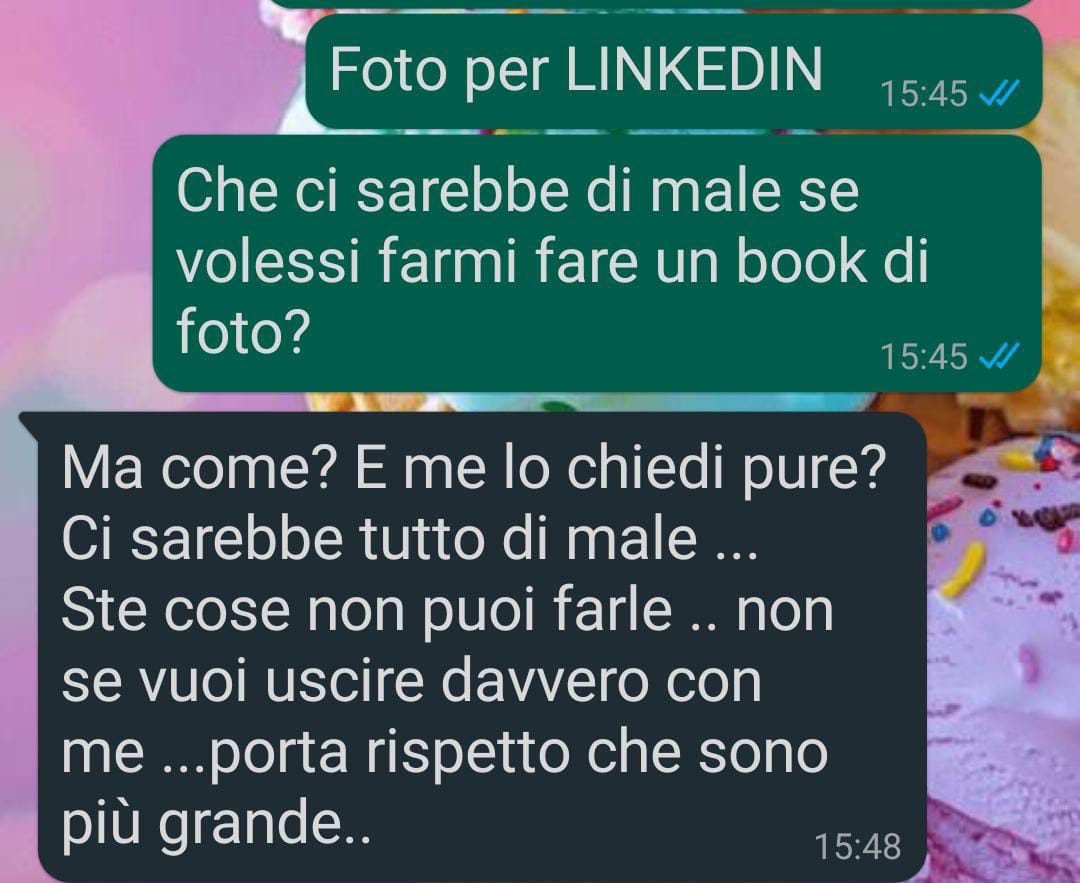Tap the 15:45 timestamp beside "Foto per LINKEDIN"
This screenshot has width=1080, height=883.
(x=924, y=94)
